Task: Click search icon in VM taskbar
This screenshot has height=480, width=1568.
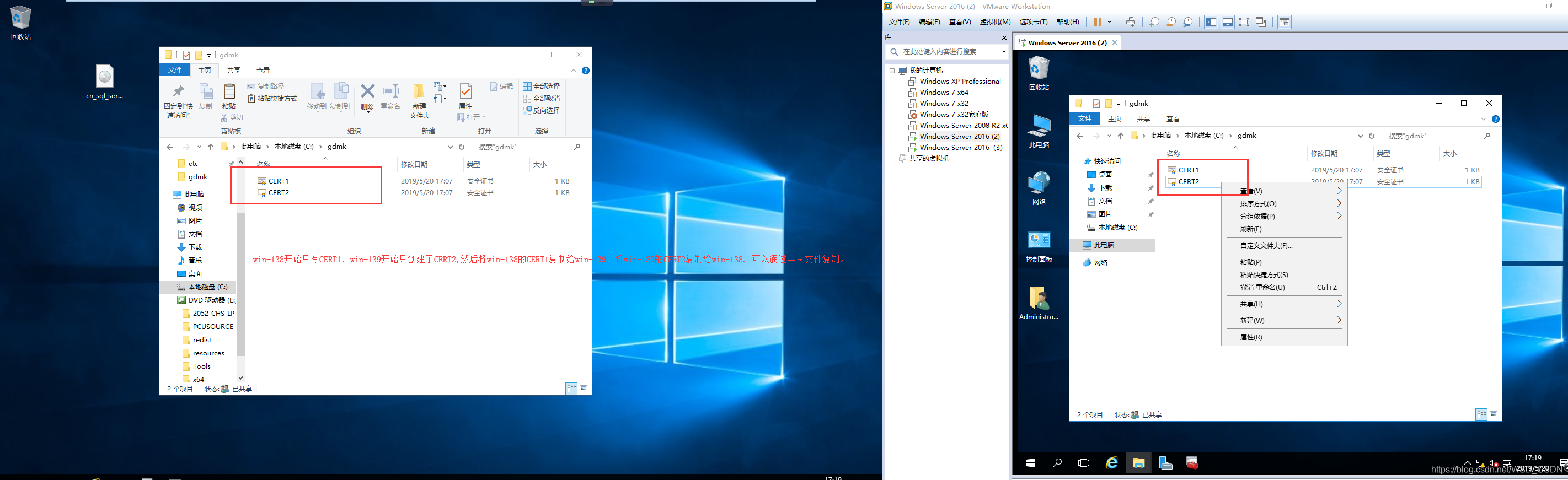Action: [x=1057, y=463]
